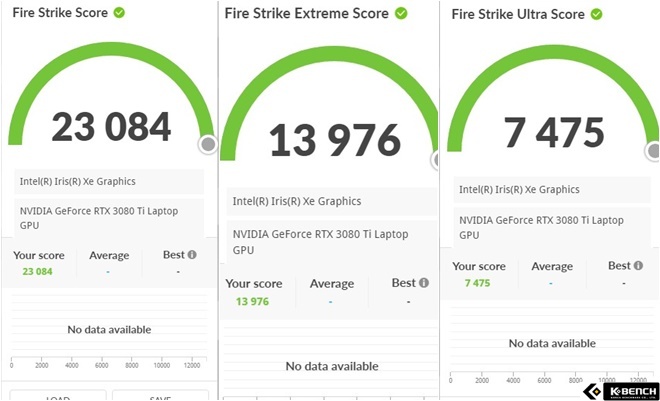Click the gray gauge knob on Fire Strike Ultra arc
Viewport: 660px width, 401px height.
(x=653, y=151)
